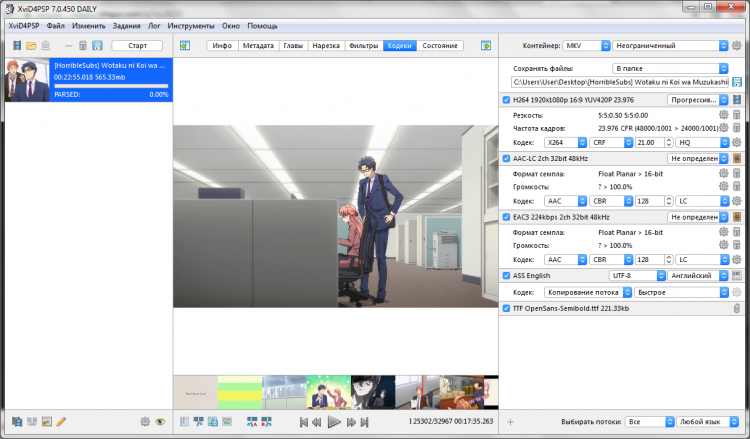Open the Инструменты menu
The width and height of the screenshot is (750, 439).
(x=191, y=26)
